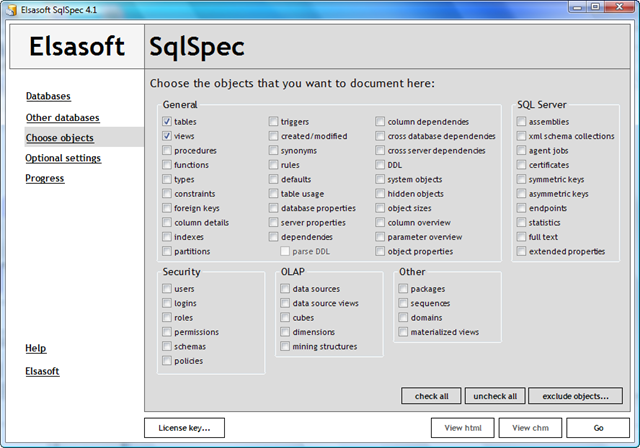This screenshot has height=448, width=640.
Task: Switch to the Progress page
Action: tap(44, 178)
